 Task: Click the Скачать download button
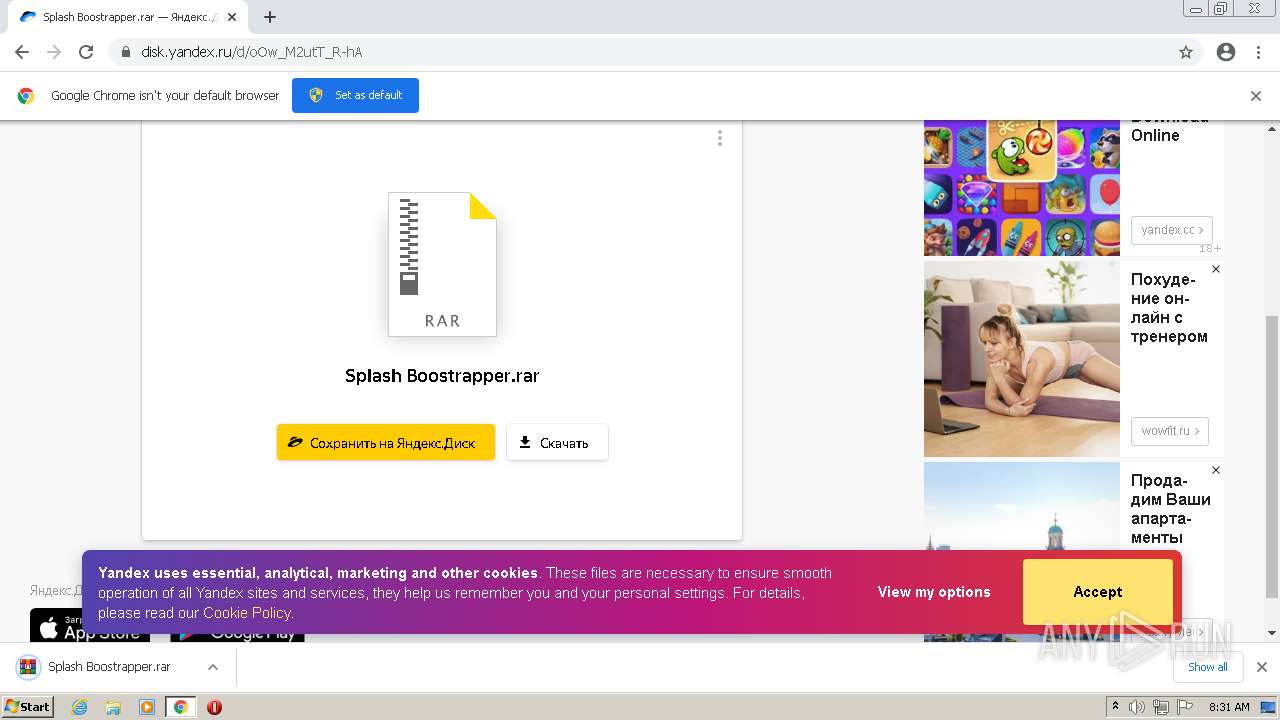point(557,442)
